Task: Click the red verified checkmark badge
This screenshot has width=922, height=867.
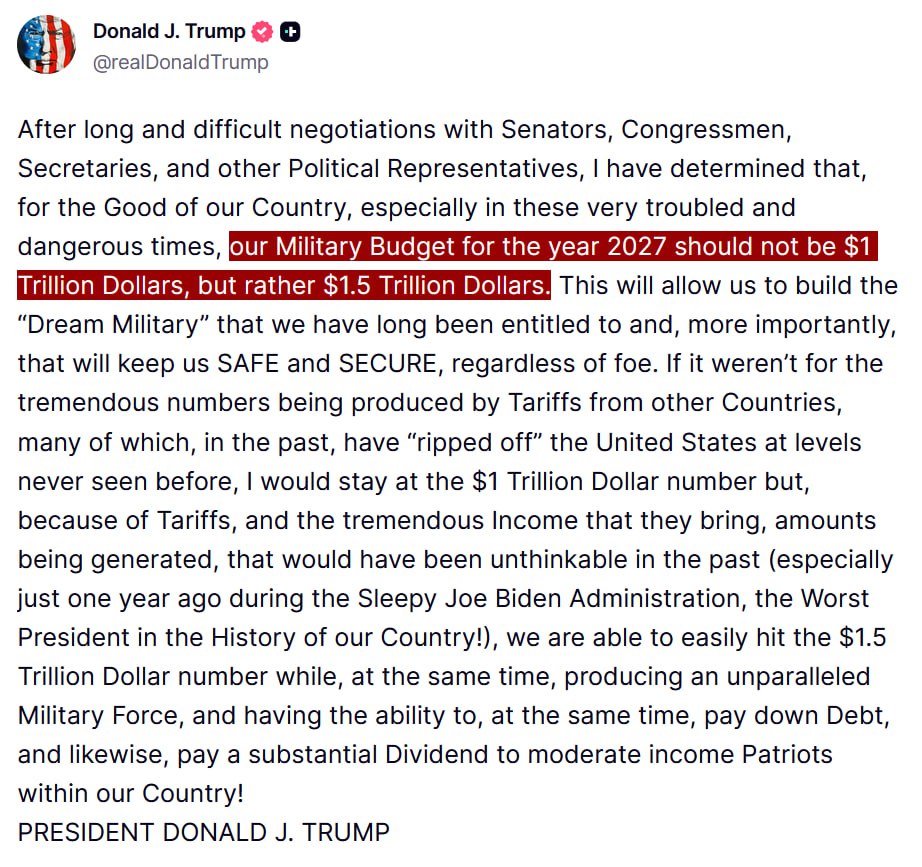Action: 262,32
